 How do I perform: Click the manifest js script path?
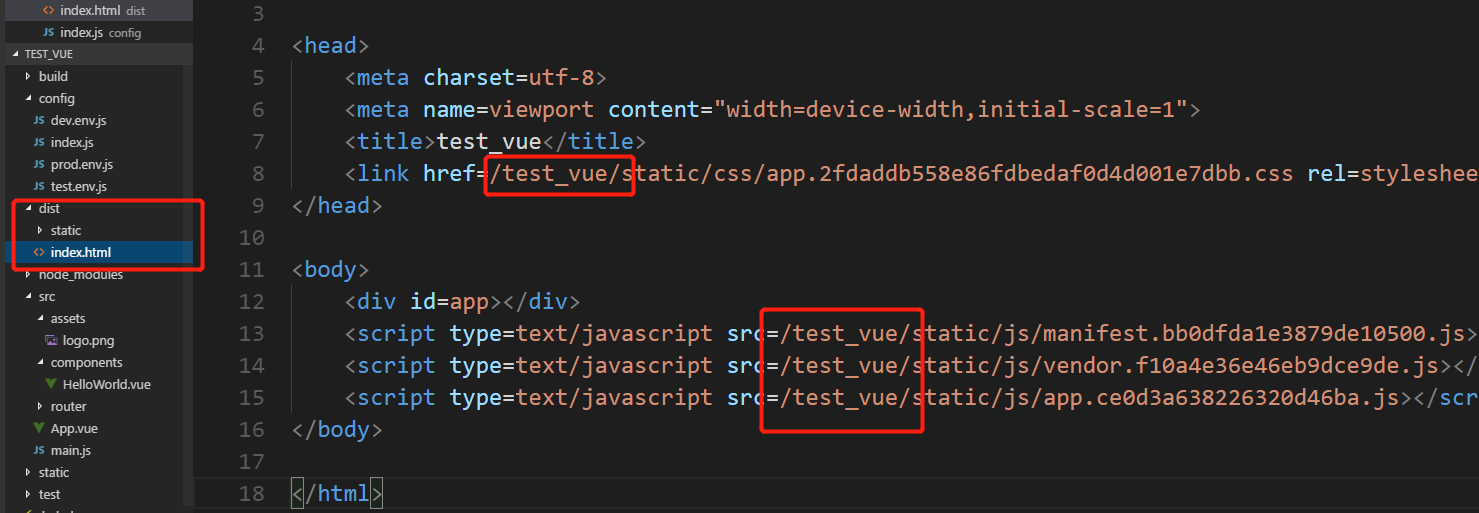1122,333
